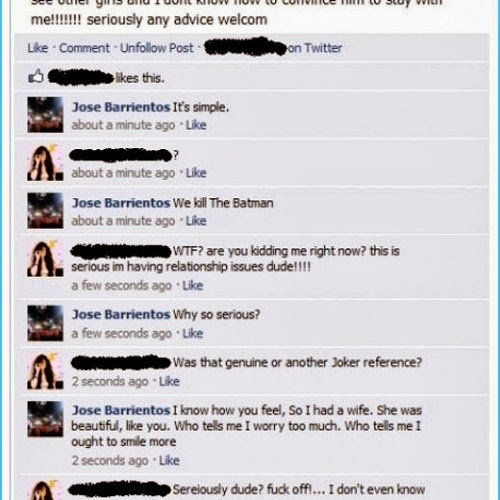
Task: Like the original post
Action: (38, 48)
